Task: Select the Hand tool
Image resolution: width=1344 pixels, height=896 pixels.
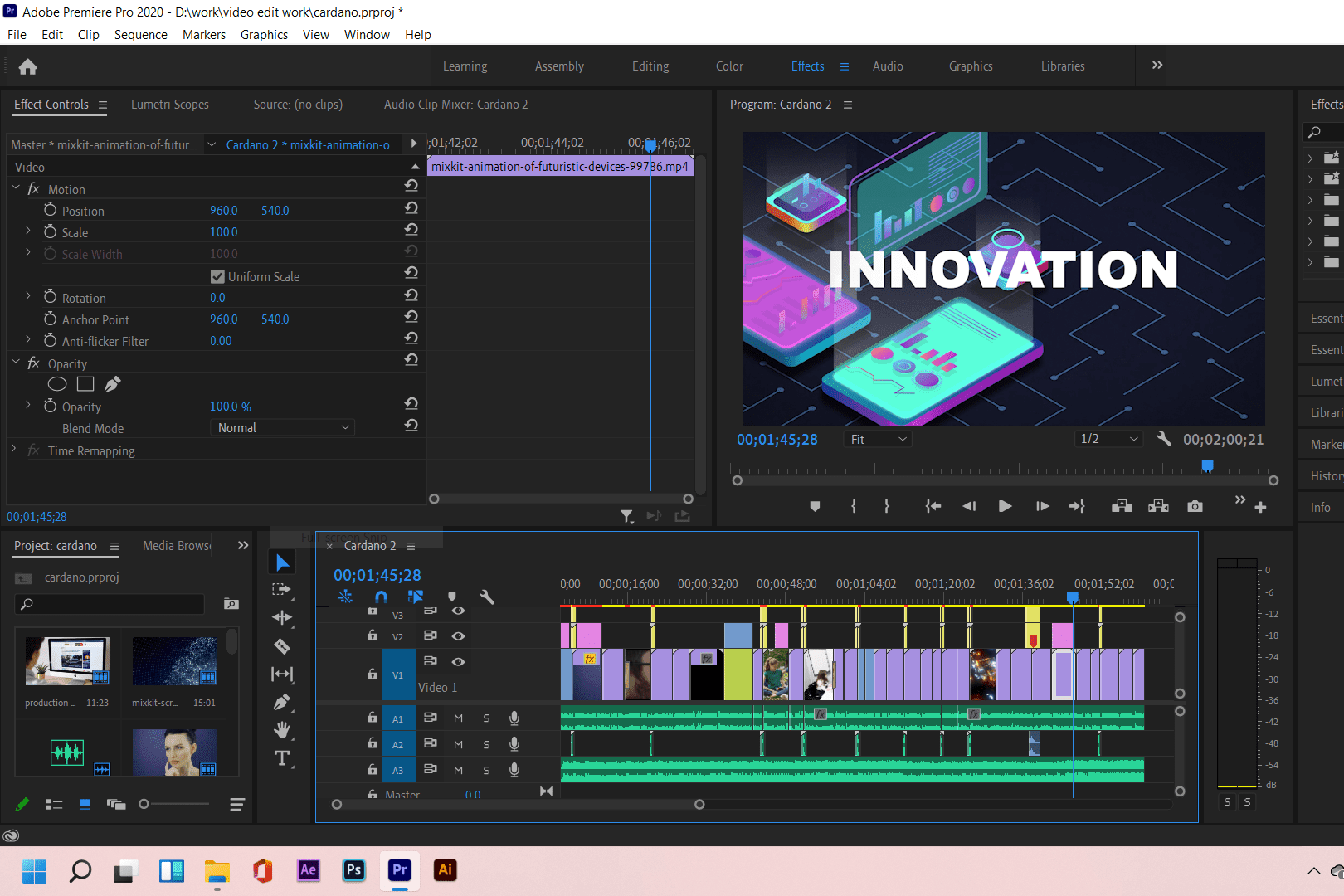Action: (282, 730)
